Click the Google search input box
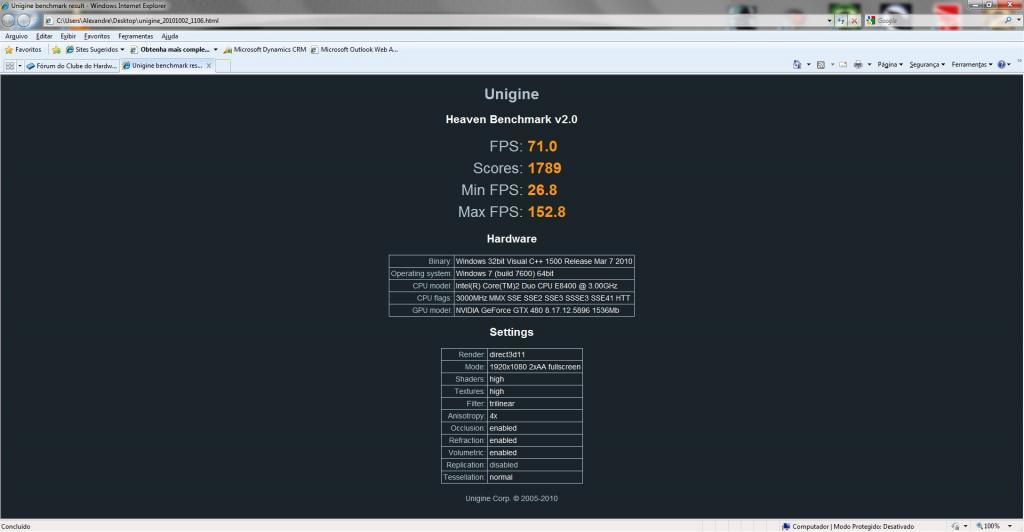1024x532 pixels. pos(938,20)
